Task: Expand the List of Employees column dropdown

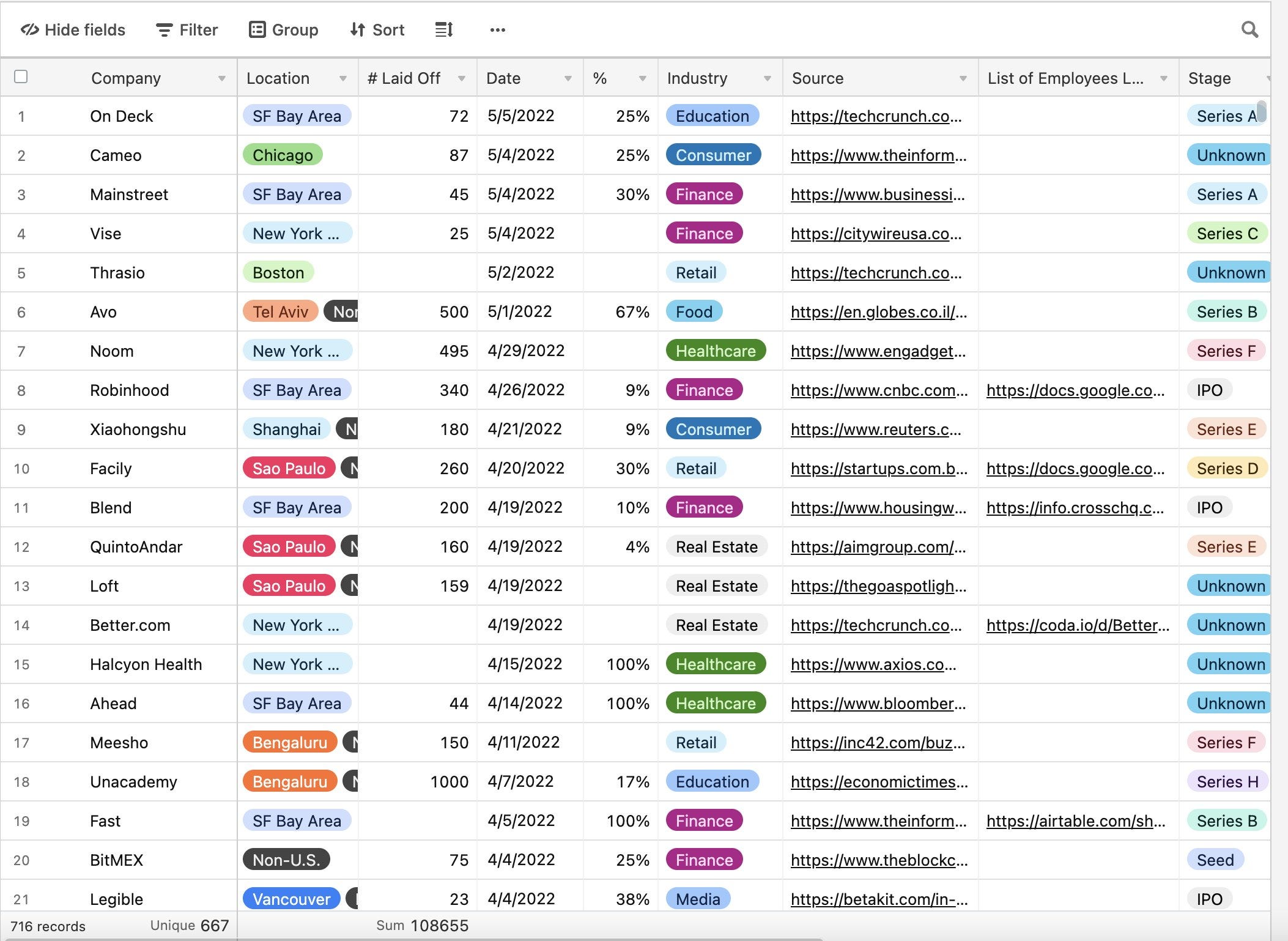Action: coord(1164,78)
